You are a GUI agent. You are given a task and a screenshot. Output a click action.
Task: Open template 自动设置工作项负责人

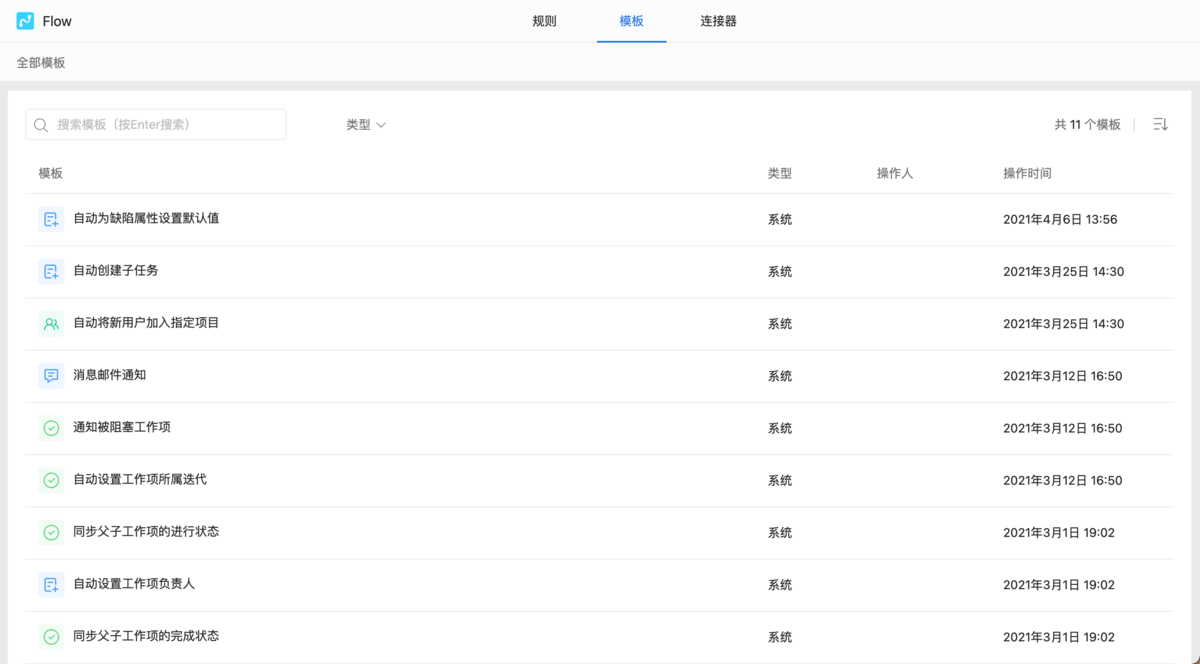pos(134,583)
